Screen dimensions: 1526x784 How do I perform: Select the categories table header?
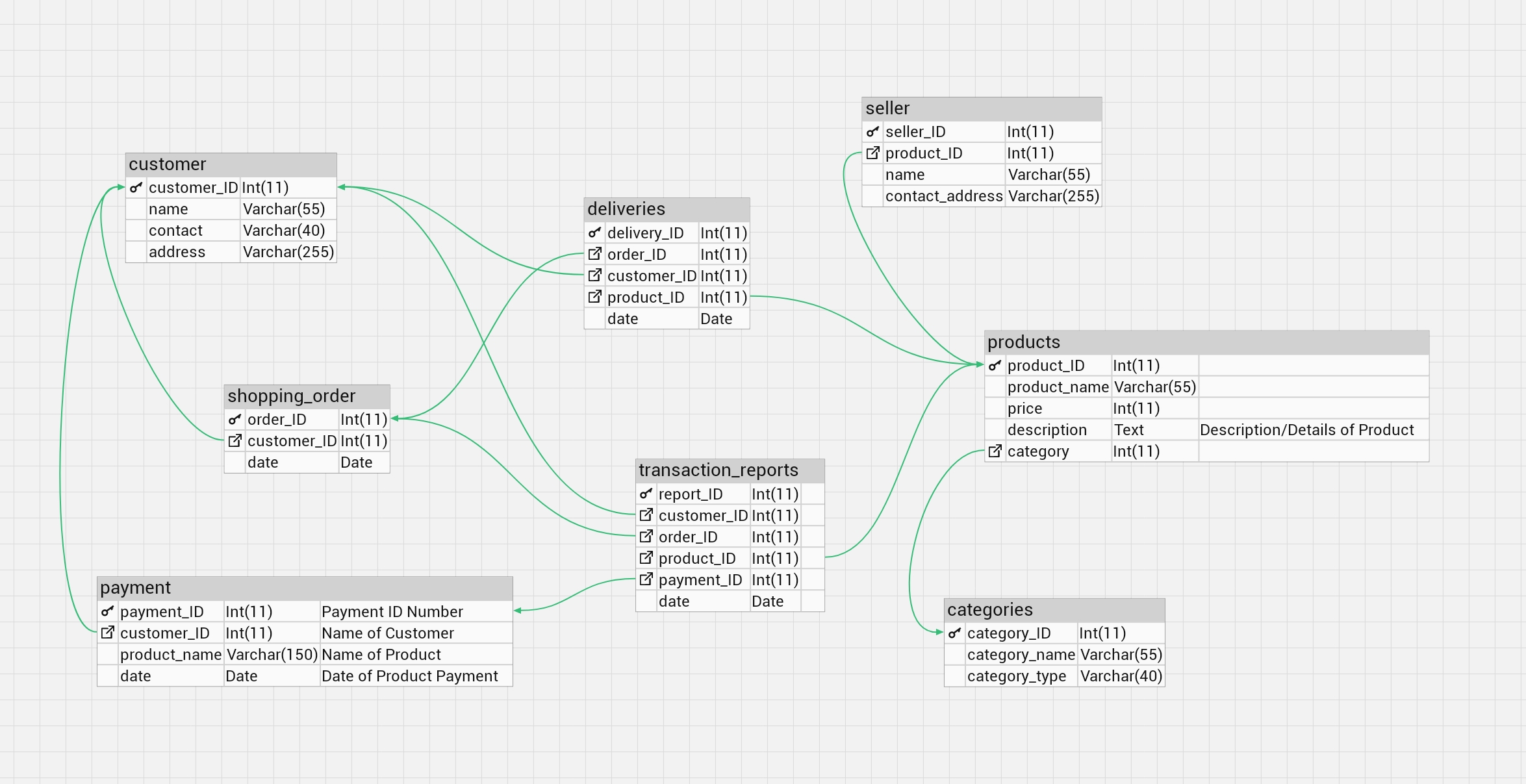click(x=1054, y=610)
